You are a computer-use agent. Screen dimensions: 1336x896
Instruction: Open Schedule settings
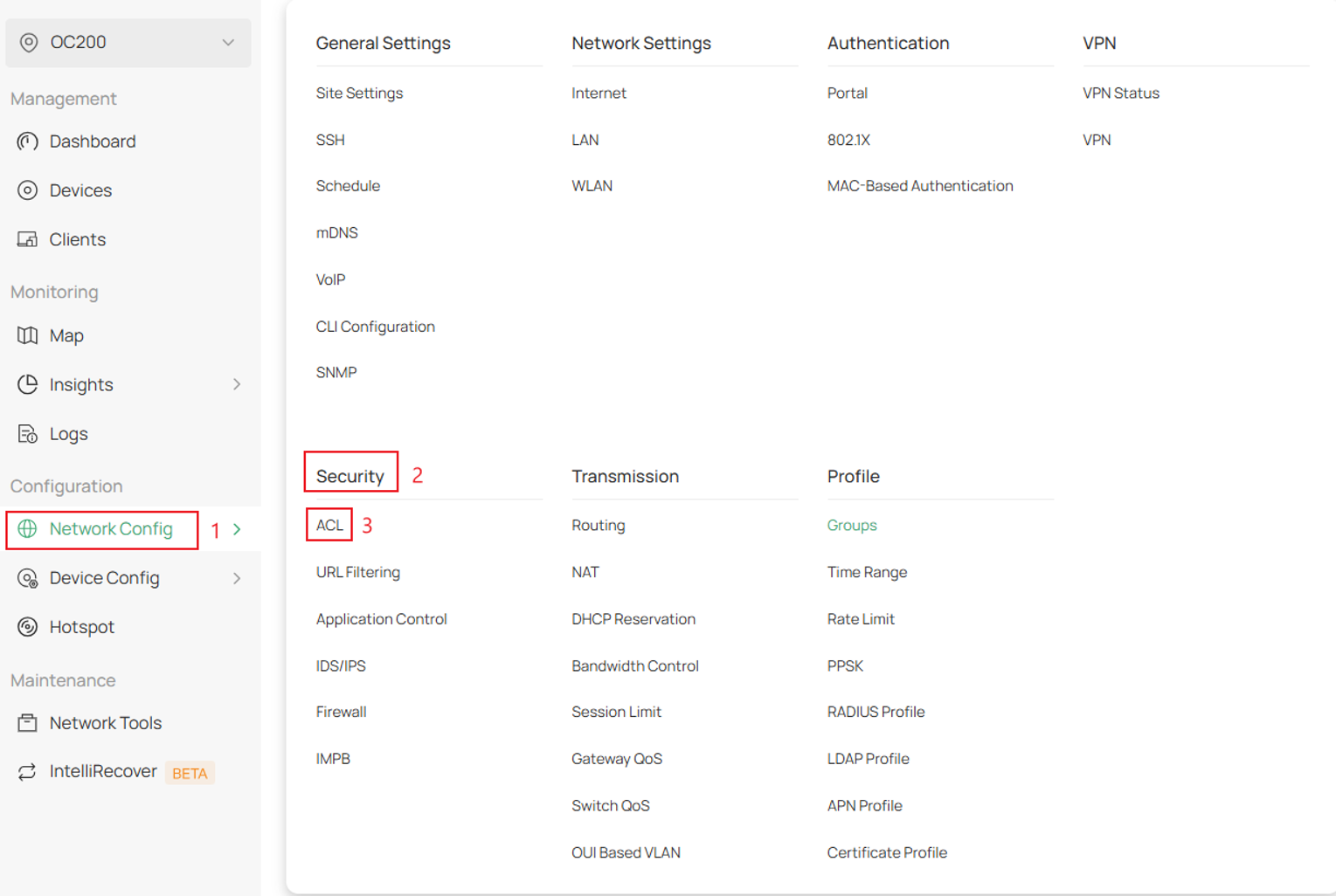[x=348, y=186]
